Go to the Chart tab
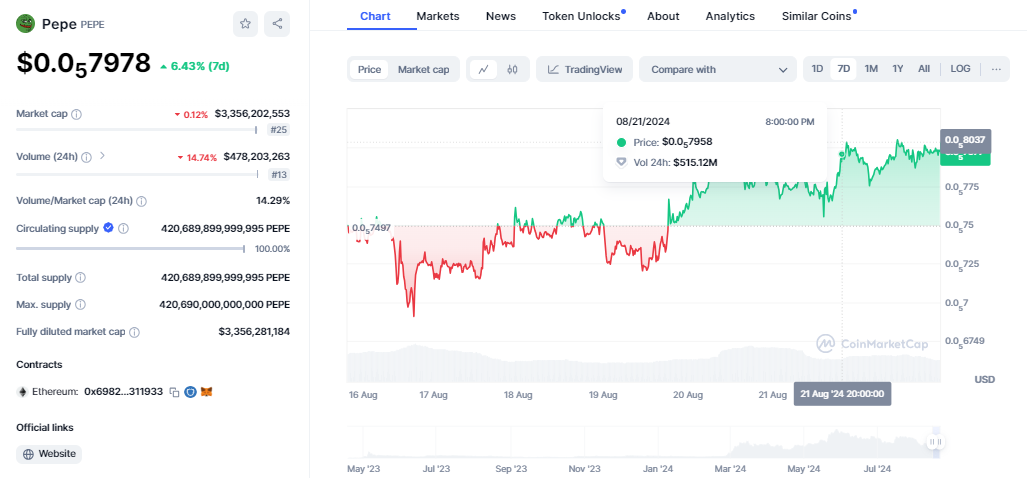 pyautogui.click(x=376, y=16)
